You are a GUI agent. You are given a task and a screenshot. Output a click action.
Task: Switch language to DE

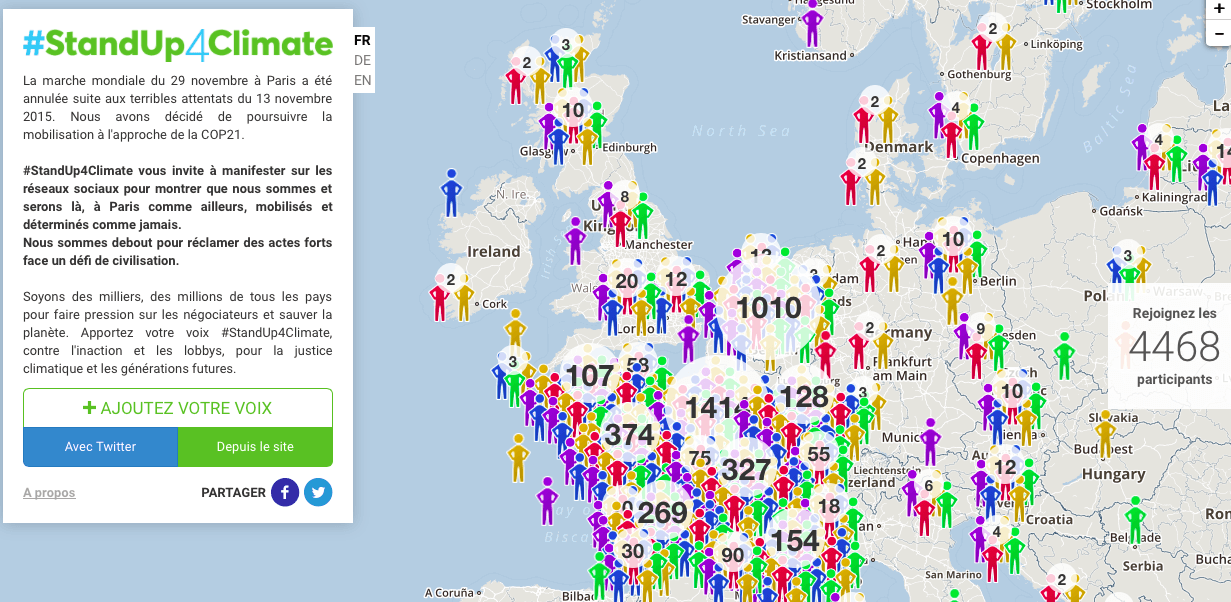tap(362, 60)
